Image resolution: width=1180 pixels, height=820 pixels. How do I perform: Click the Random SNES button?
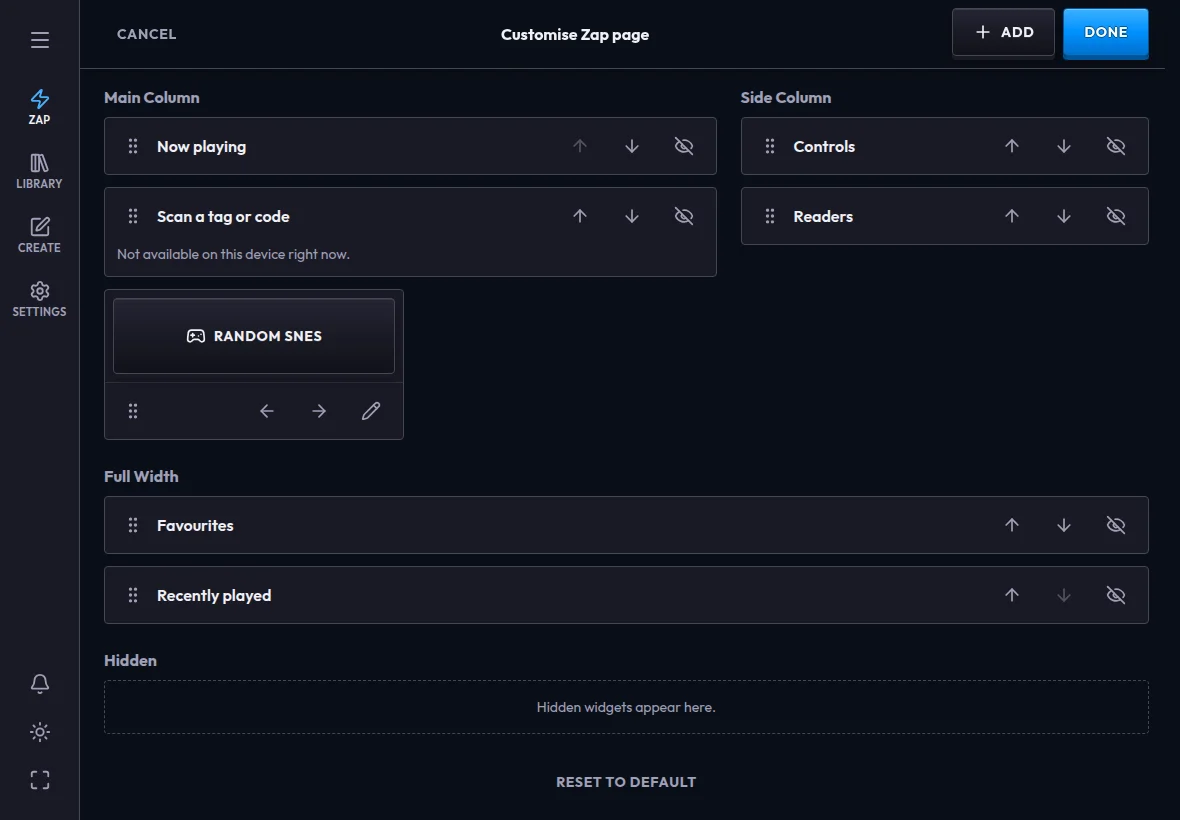(254, 336)
